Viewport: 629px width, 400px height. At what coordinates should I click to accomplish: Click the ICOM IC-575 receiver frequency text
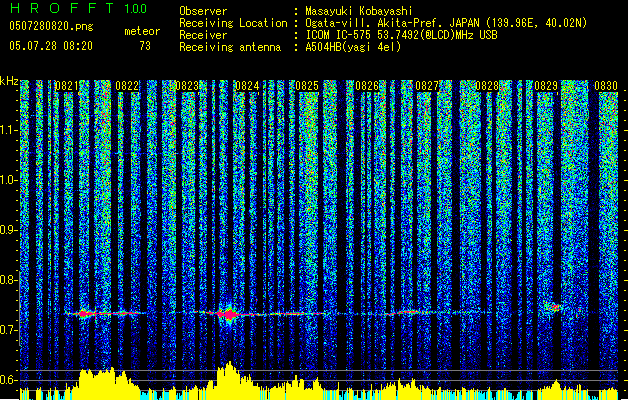click(401, 35)
